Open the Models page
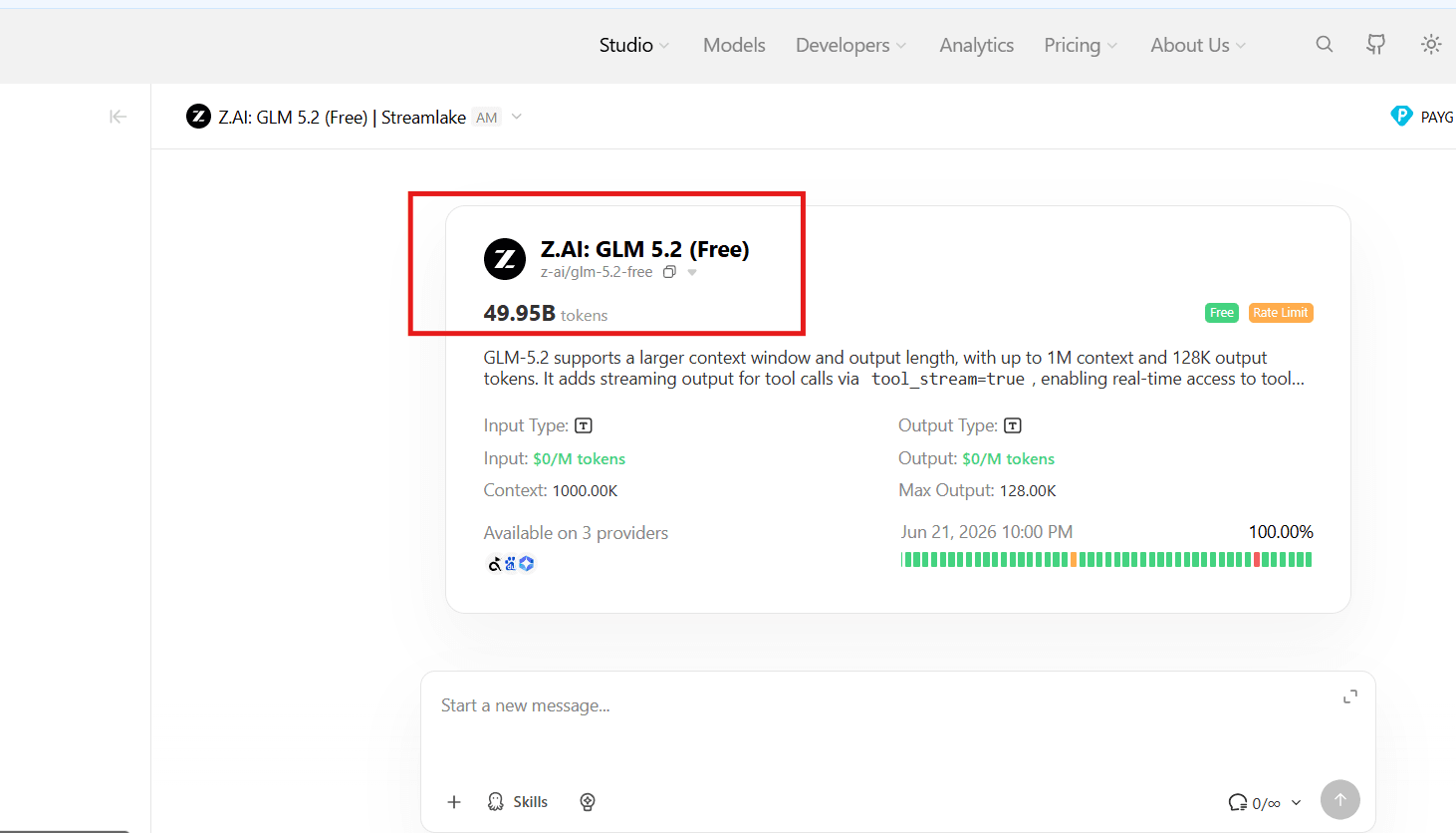This screenshot has height=833, width=1456. pyautogui.click(x=734, y=45)
